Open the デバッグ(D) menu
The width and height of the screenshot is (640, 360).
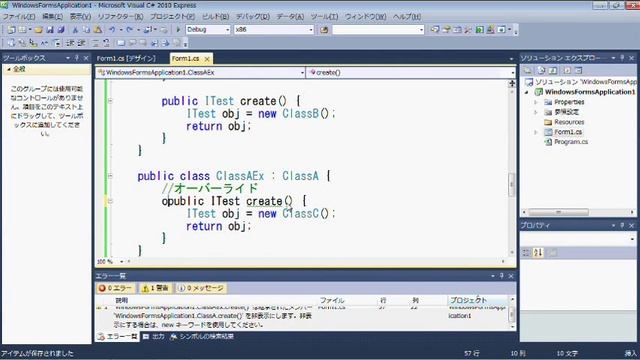(253, 17)
